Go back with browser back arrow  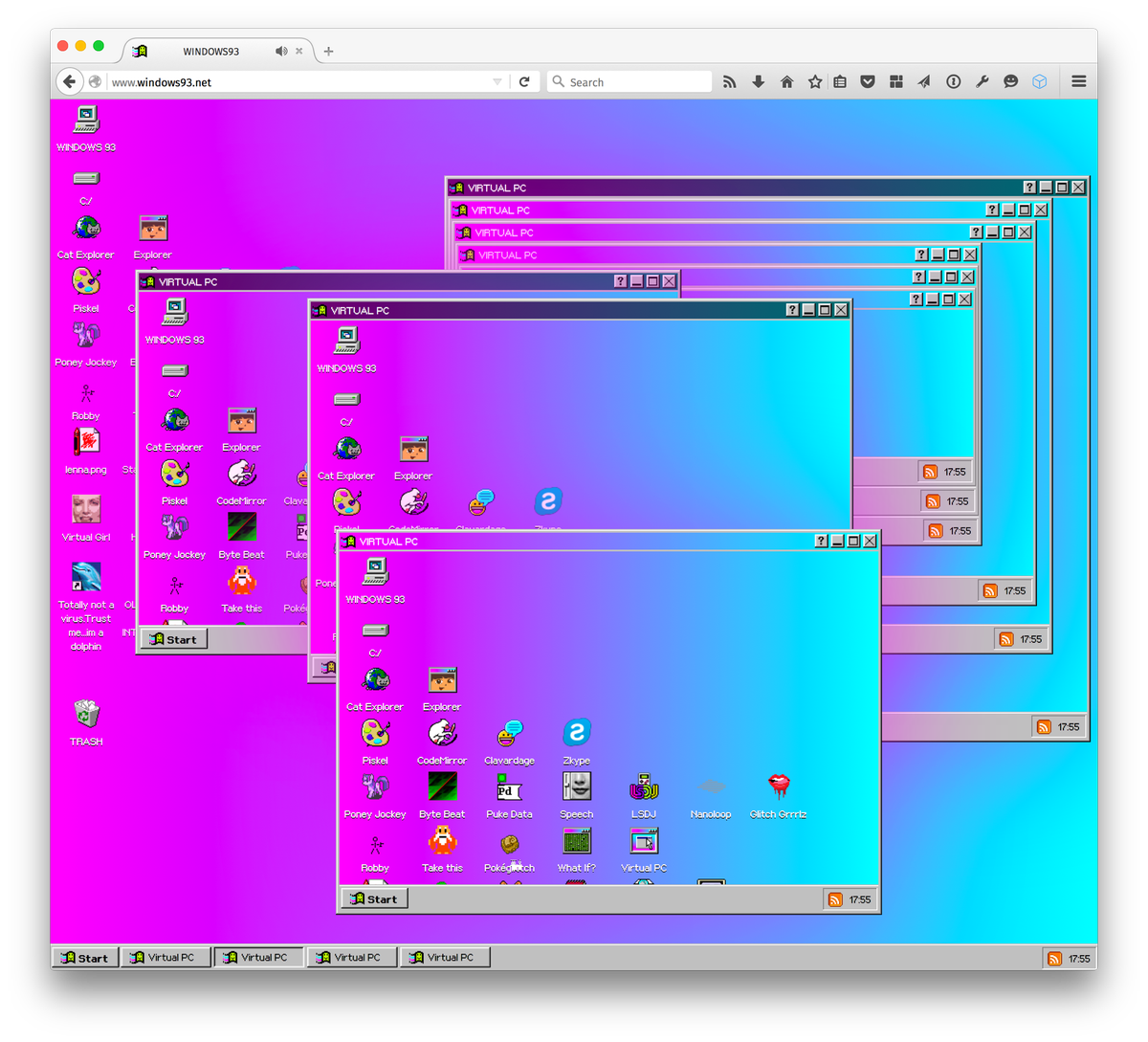click(x=69, y=81)
